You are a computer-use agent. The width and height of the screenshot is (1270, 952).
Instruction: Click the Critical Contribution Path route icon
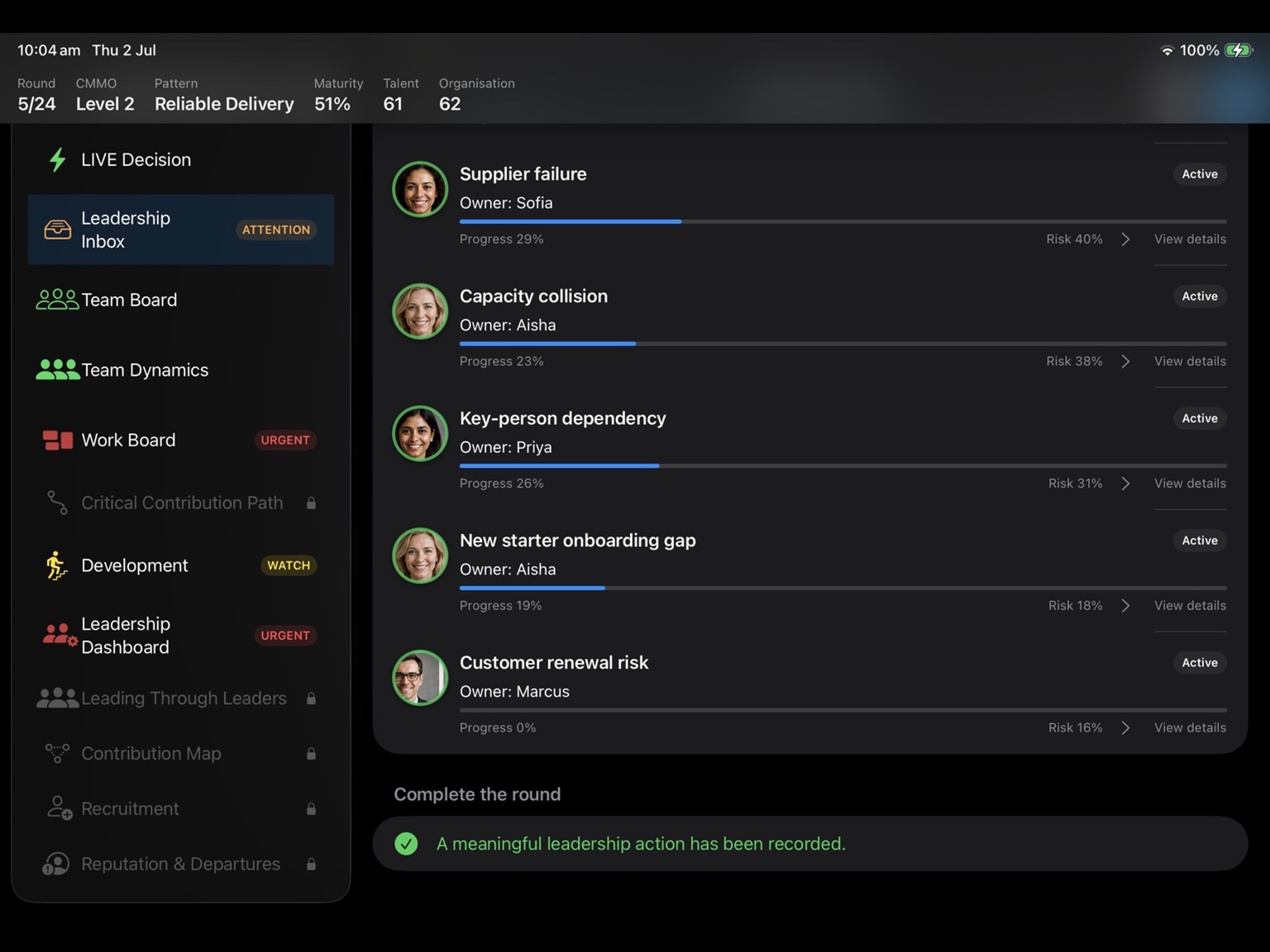(57, 502)
